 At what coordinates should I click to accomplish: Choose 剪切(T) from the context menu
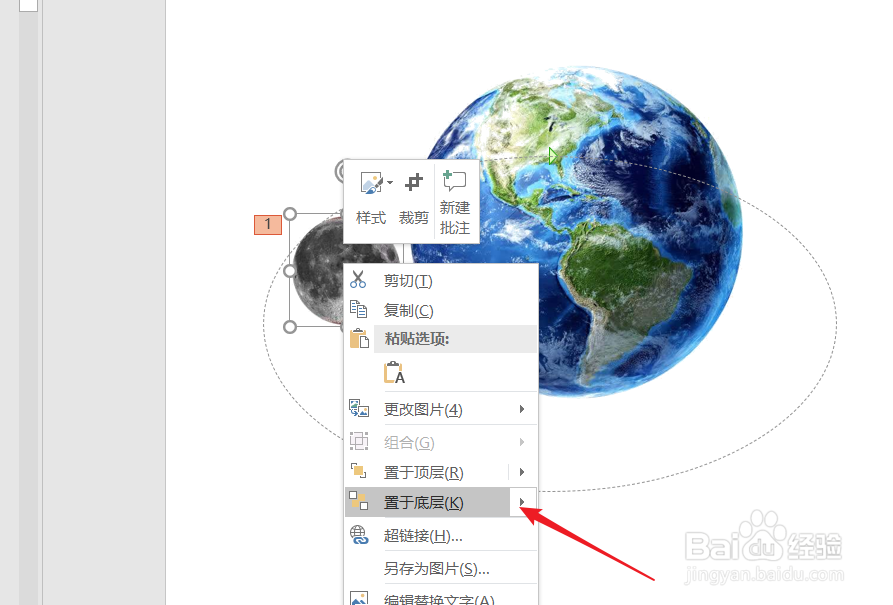[441, 280]
